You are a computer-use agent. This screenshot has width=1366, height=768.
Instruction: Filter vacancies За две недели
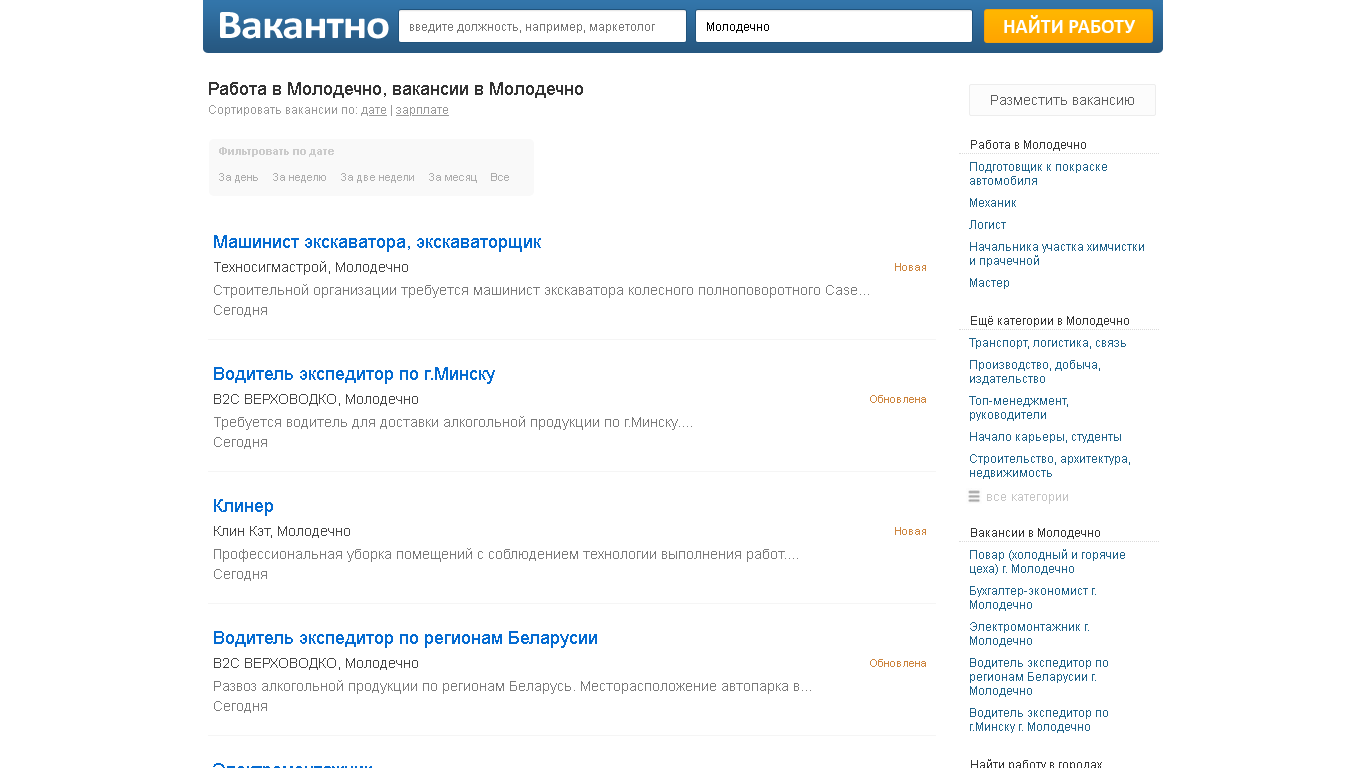point(377,177)
